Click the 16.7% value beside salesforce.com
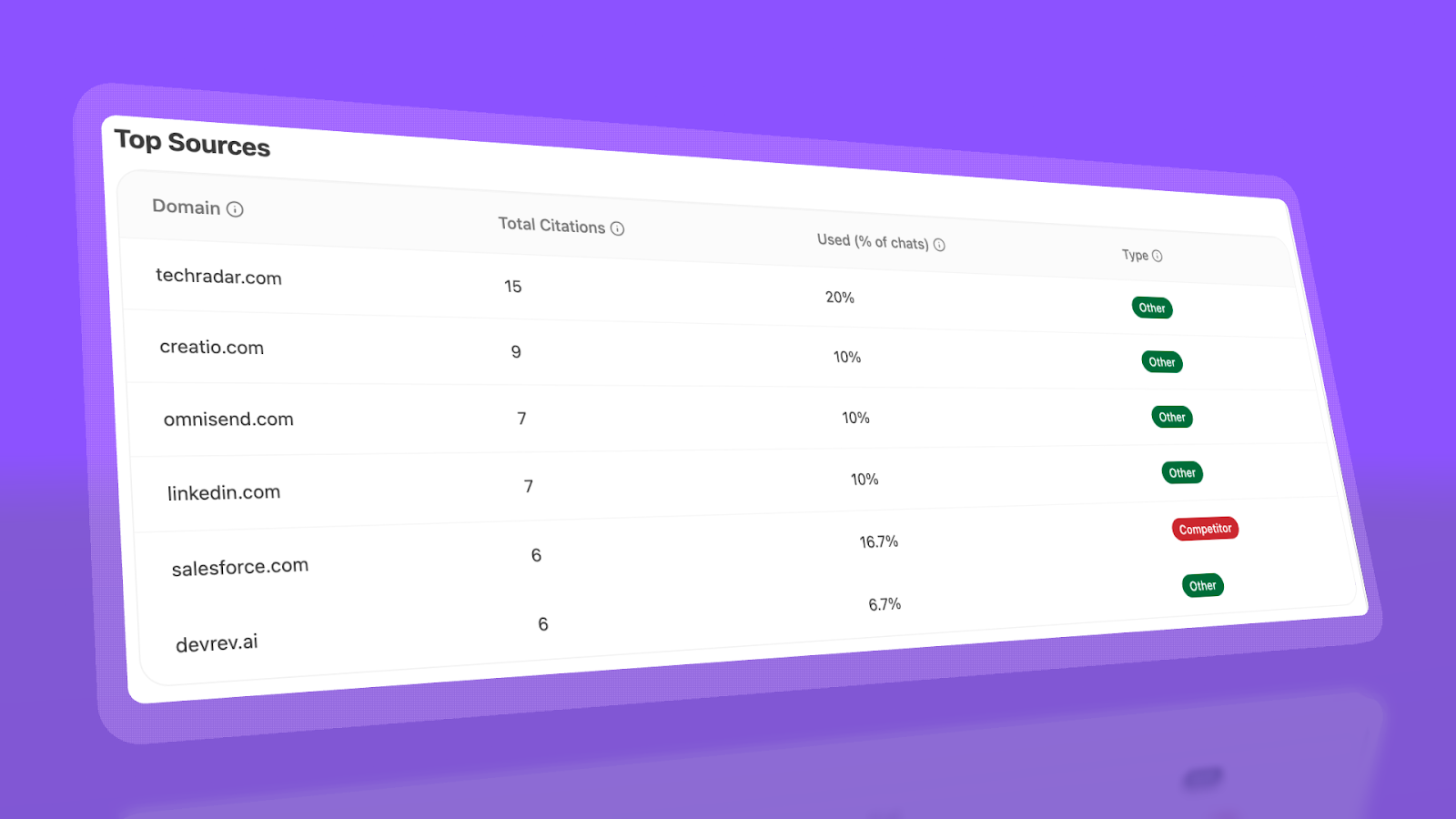Screen dimensions: 1456x819 879,541
